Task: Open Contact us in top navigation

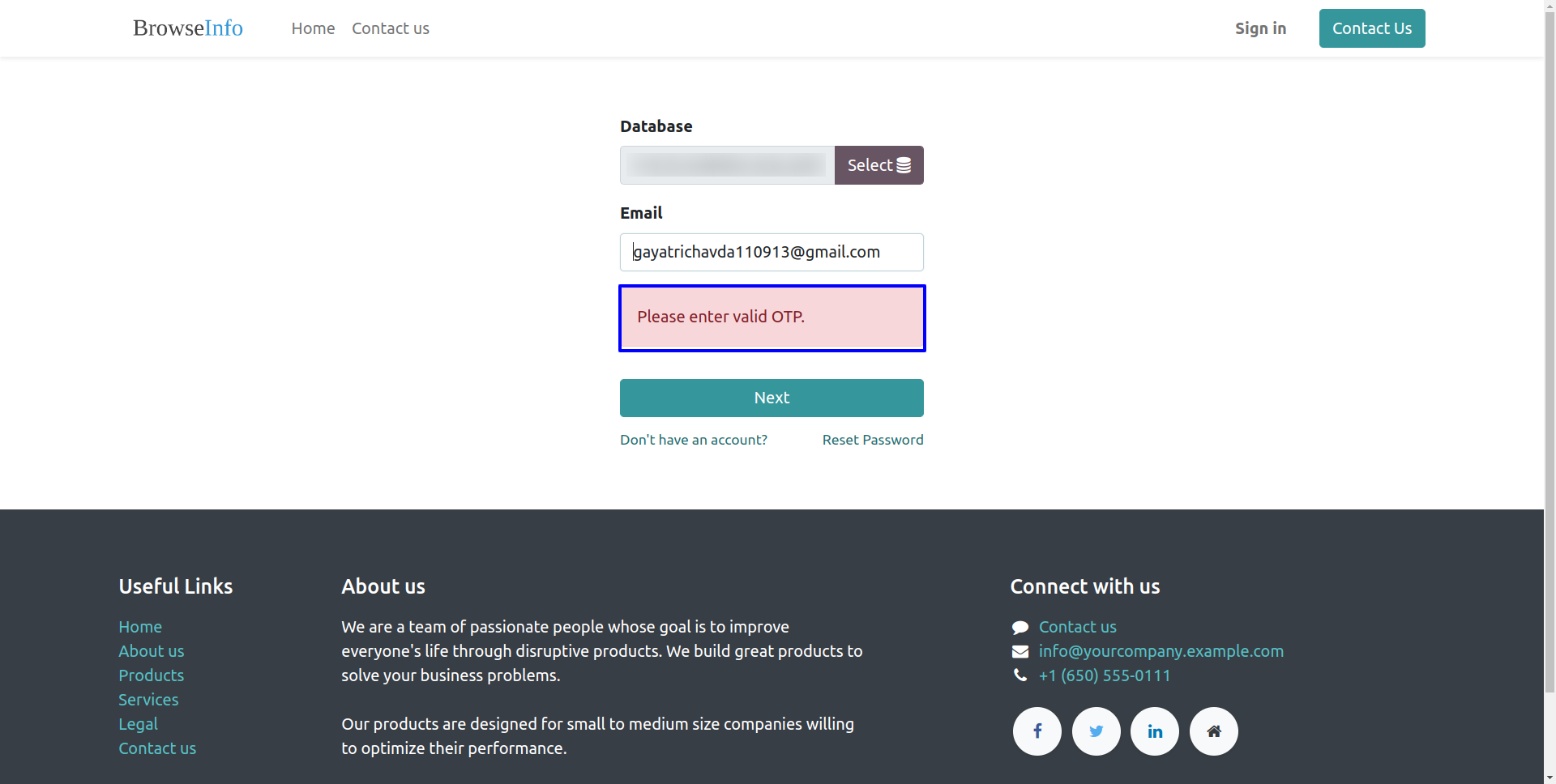Action: (x=391, y=28)
